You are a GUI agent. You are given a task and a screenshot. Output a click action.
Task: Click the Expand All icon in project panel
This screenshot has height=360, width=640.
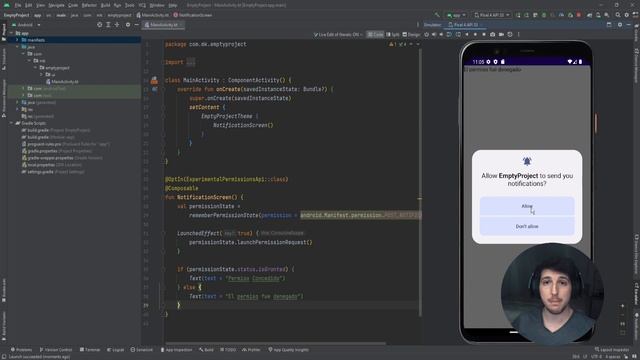pos(108,25)
